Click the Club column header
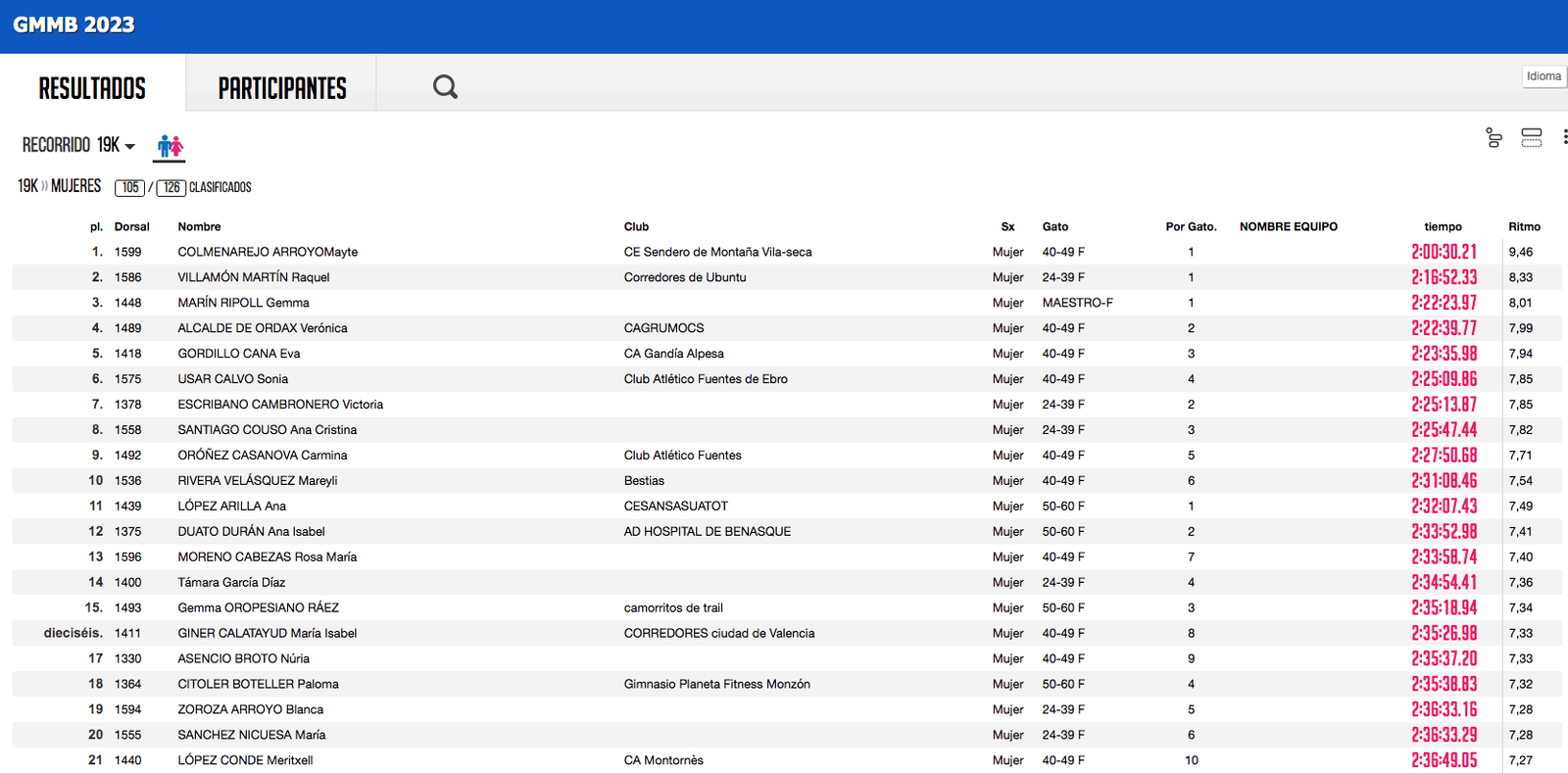The width and height of the screenshot is (1568, 773). pyautogui.click(x=636, y=226)
